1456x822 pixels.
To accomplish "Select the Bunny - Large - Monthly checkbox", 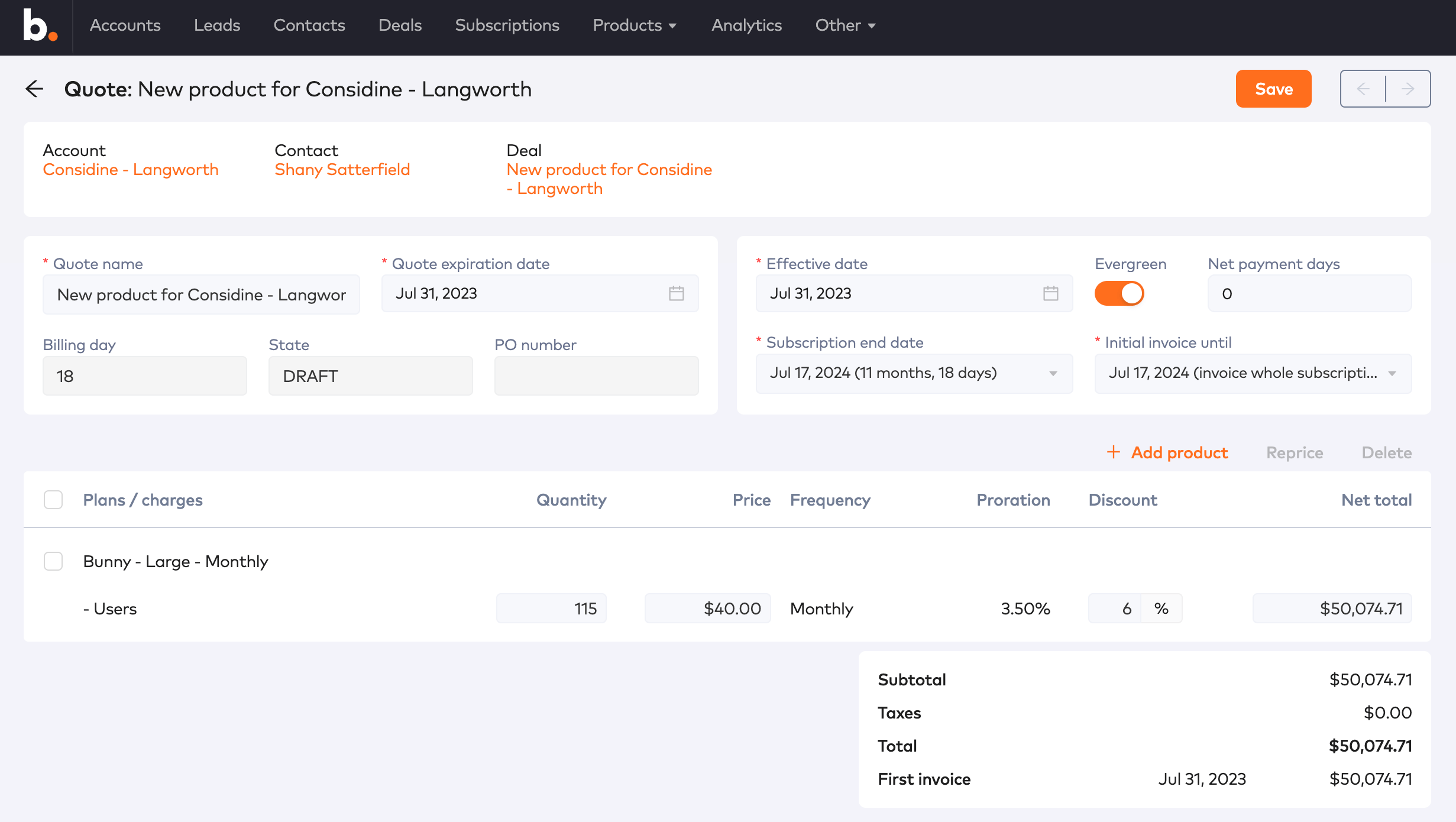I will tap(53, 561).
